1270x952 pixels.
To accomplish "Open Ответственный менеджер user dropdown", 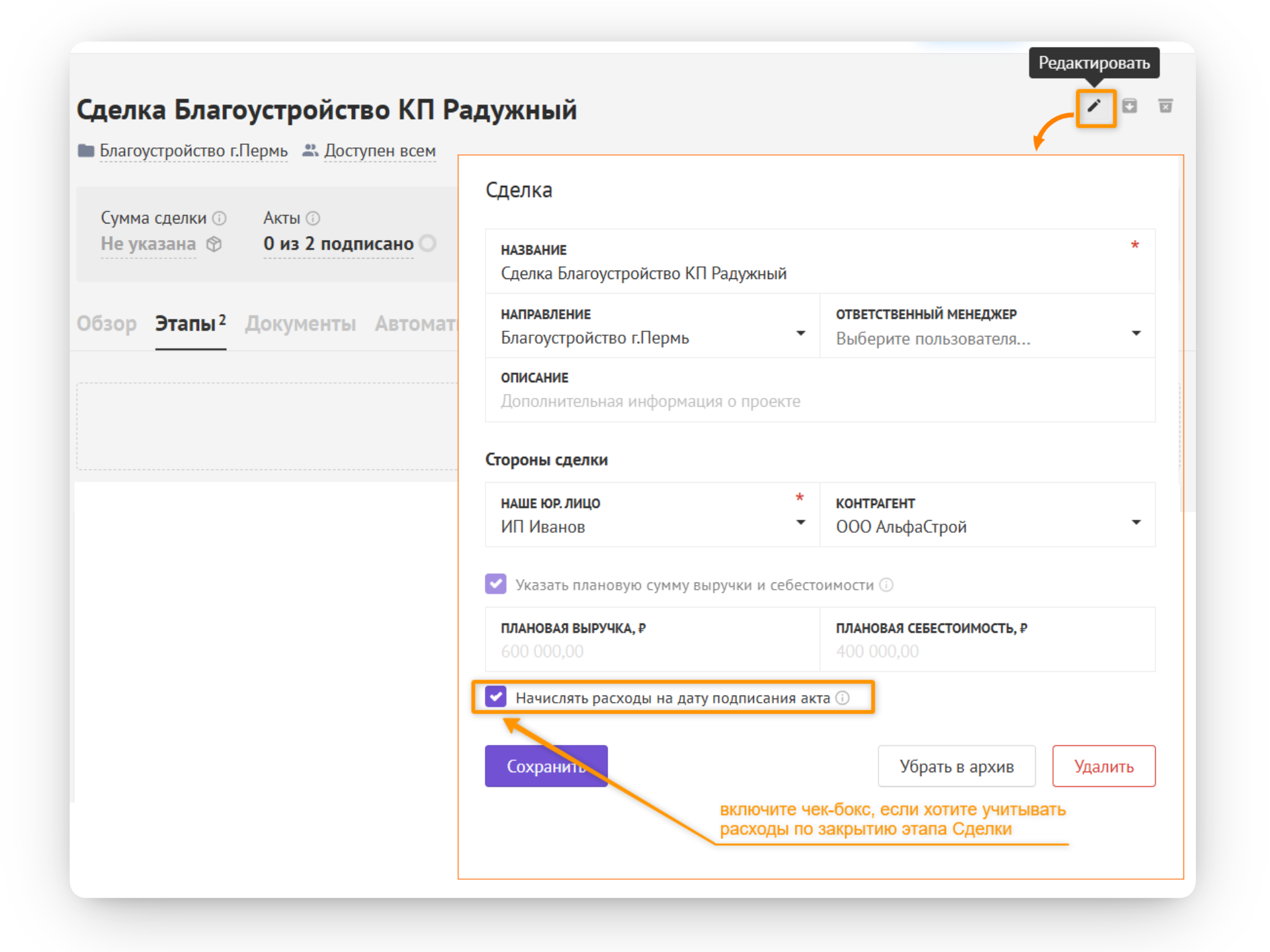I will (x=1136, y=333).
